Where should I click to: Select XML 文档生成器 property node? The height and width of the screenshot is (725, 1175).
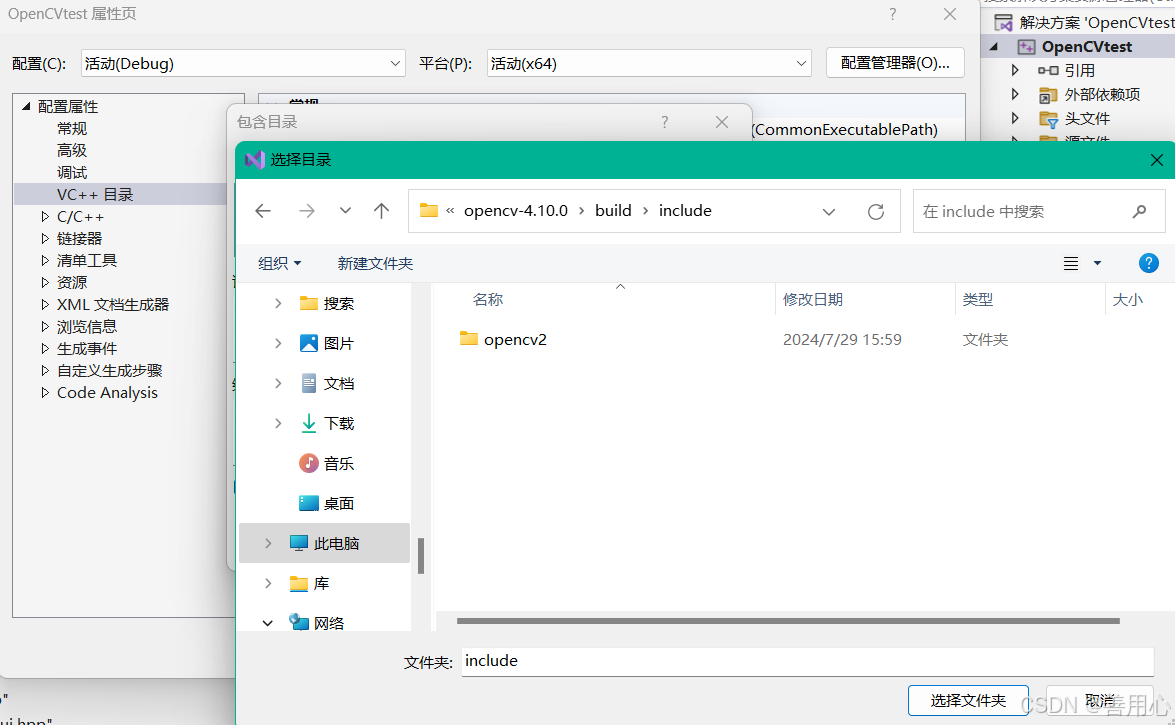pos(113,305)
